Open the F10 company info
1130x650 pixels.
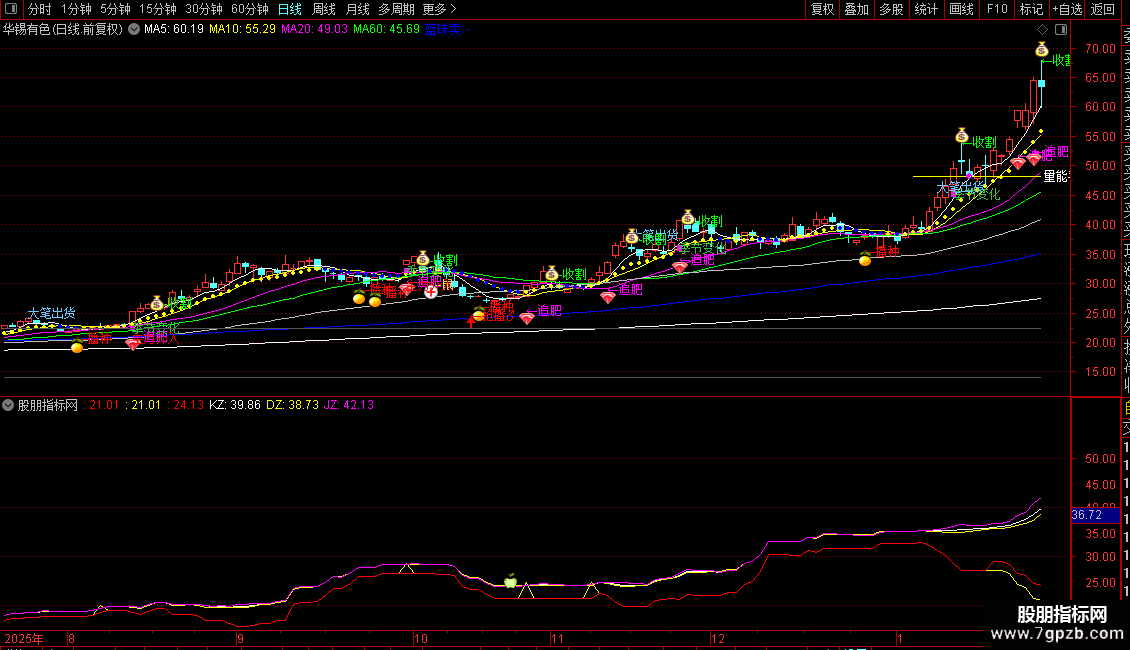997,10
